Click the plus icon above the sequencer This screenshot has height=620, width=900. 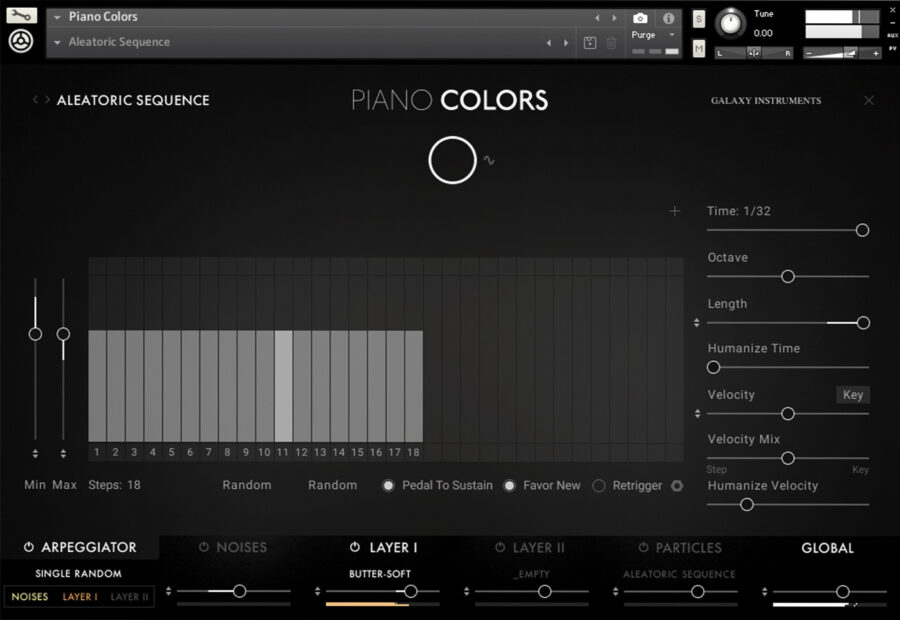click(x=676, y=211)
